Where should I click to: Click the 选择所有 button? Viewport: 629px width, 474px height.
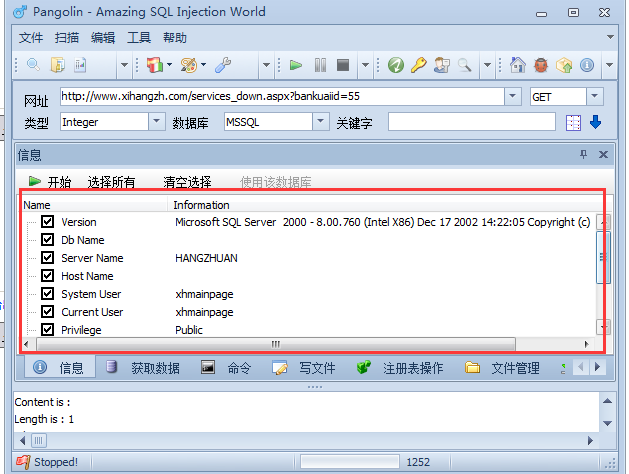(111, 182)
